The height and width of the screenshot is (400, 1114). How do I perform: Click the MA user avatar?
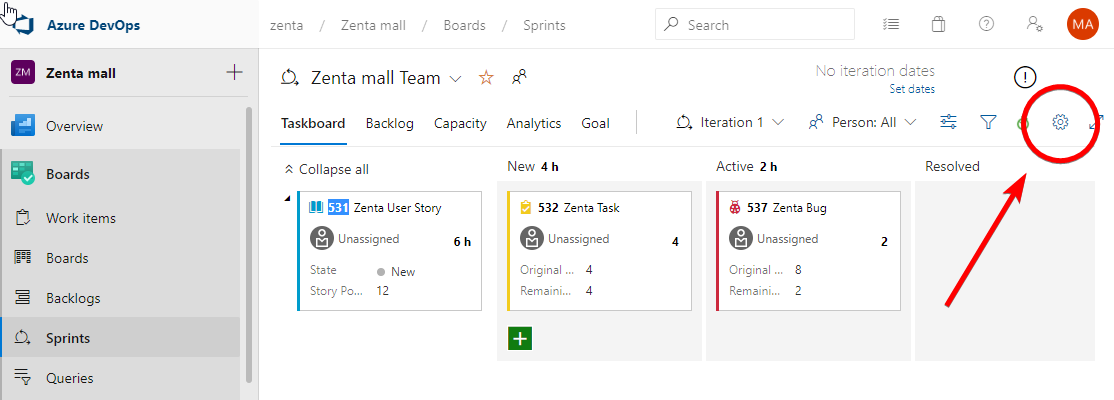(1082, 24)
